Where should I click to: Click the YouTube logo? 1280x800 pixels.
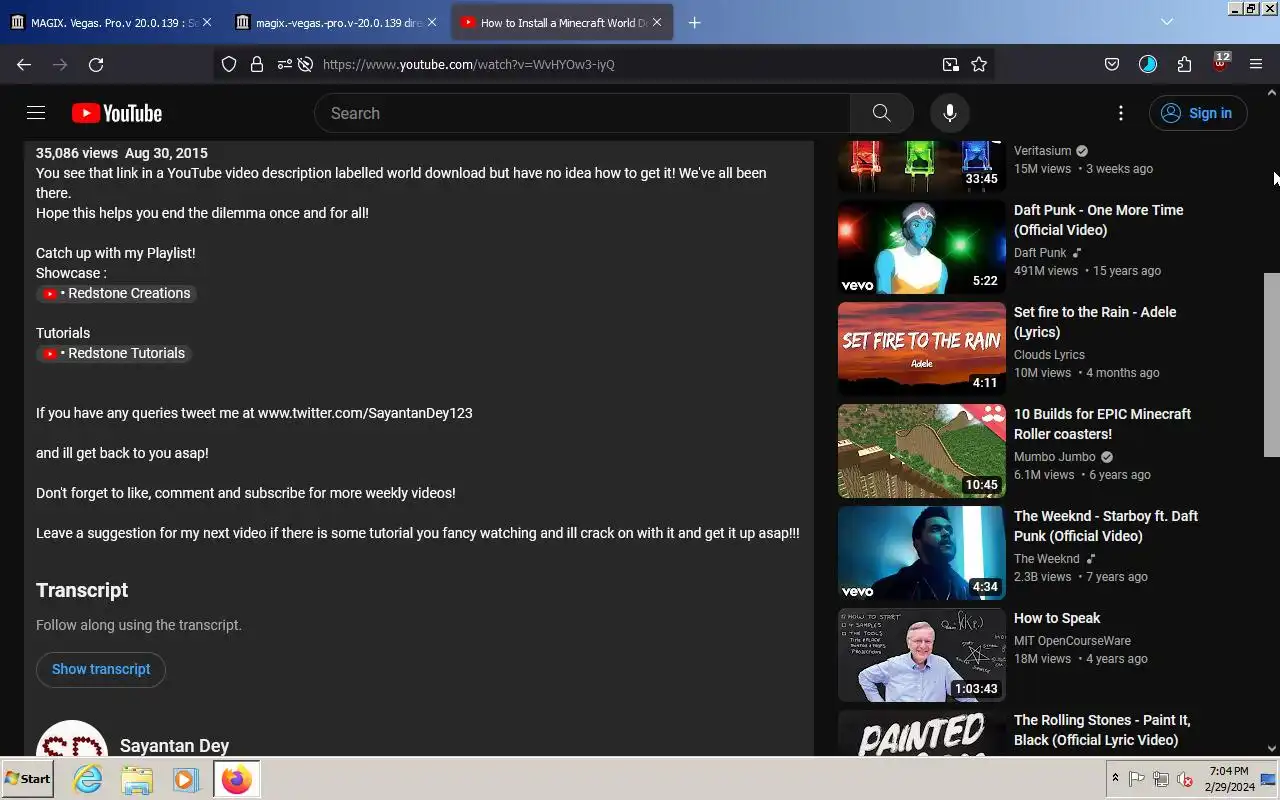click(117, 113)
